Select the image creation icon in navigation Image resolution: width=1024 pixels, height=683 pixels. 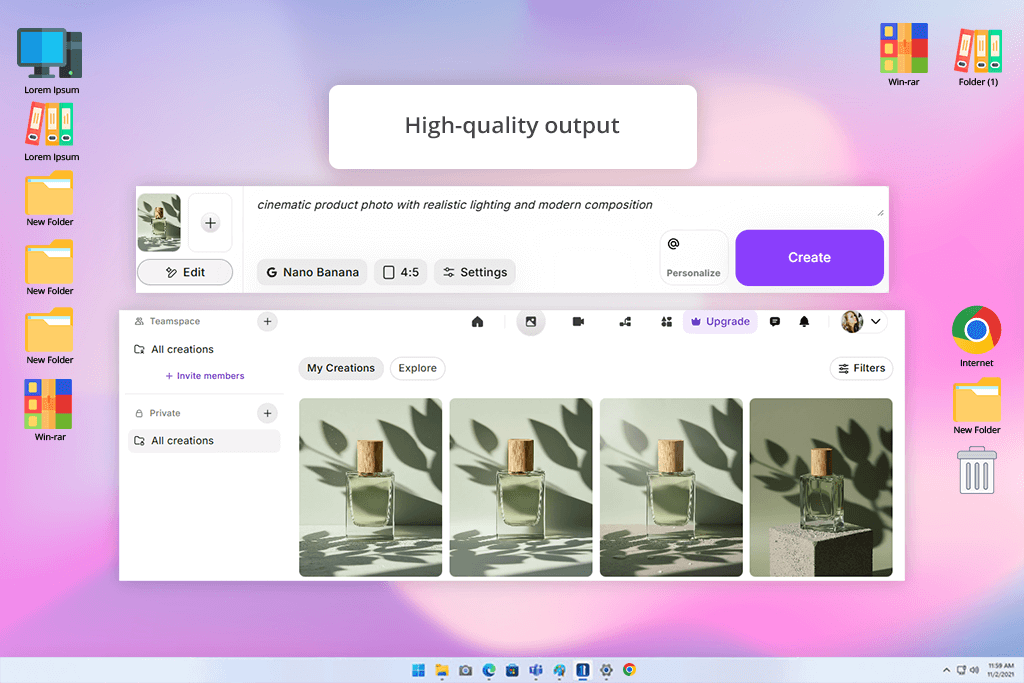click(x=531, y=321)
